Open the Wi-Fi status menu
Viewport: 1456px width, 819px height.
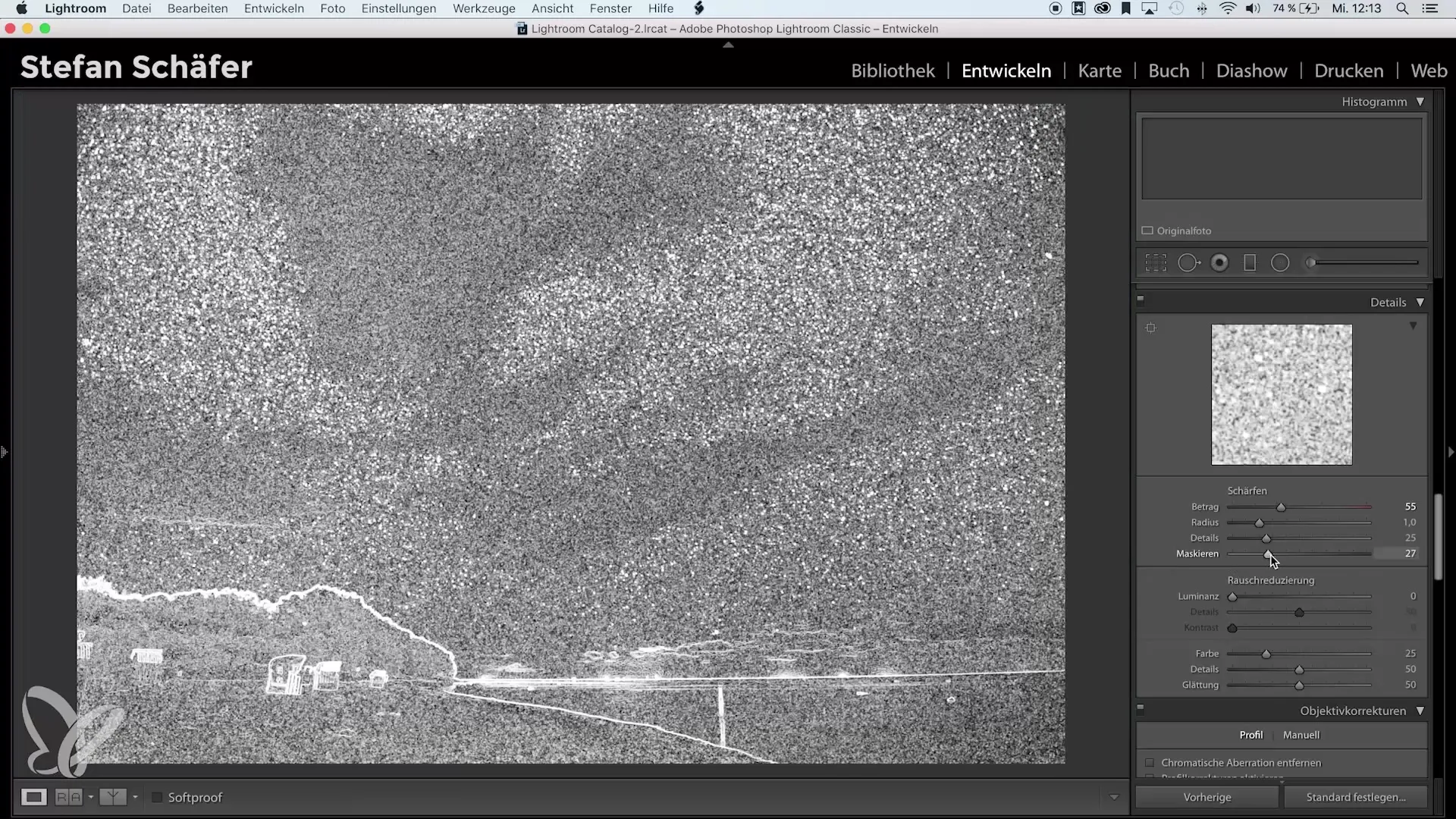1227,8
